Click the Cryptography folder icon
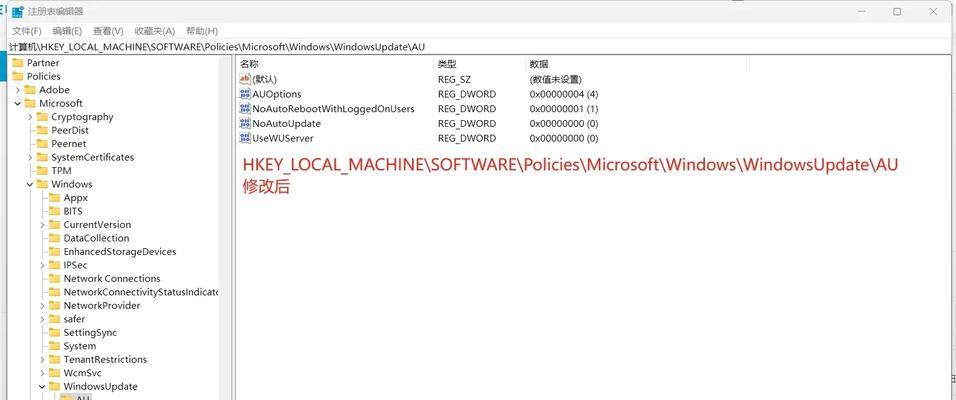 coord(42,116)
